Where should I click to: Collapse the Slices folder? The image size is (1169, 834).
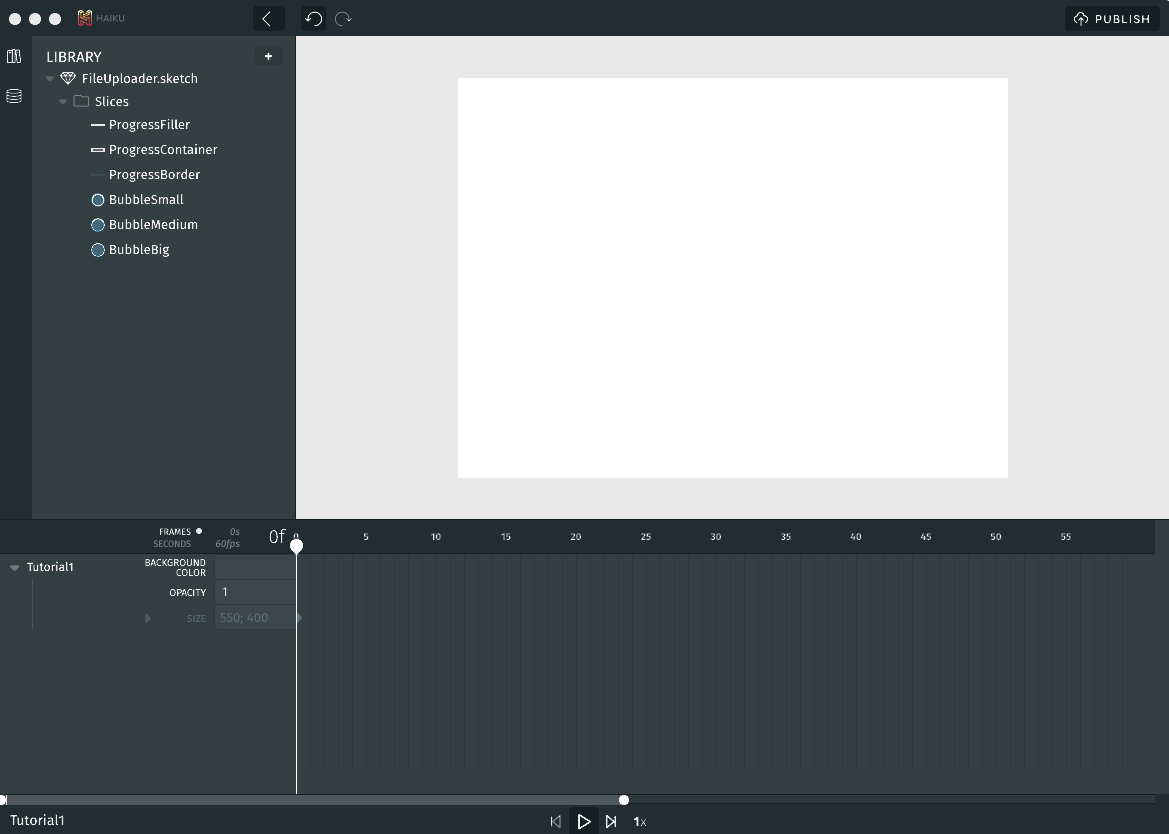click(63, 102)
